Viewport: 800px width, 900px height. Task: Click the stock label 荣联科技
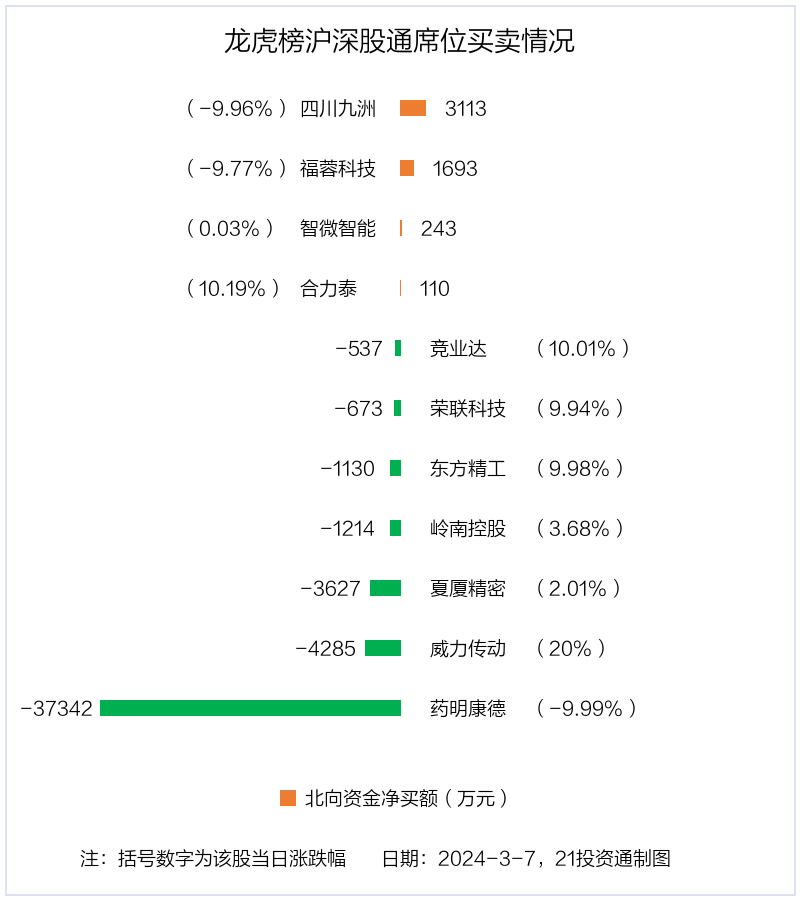point(468,408)
